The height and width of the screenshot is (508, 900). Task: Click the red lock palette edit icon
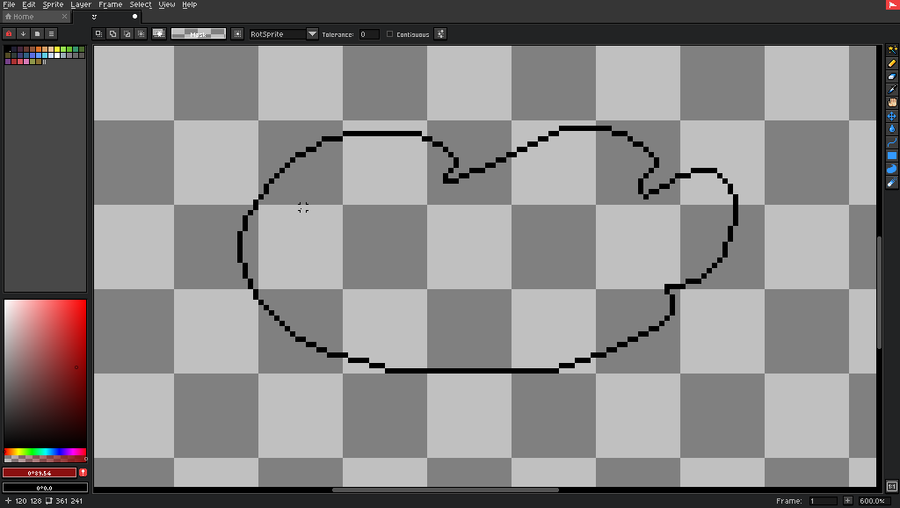tap(9, 34)
